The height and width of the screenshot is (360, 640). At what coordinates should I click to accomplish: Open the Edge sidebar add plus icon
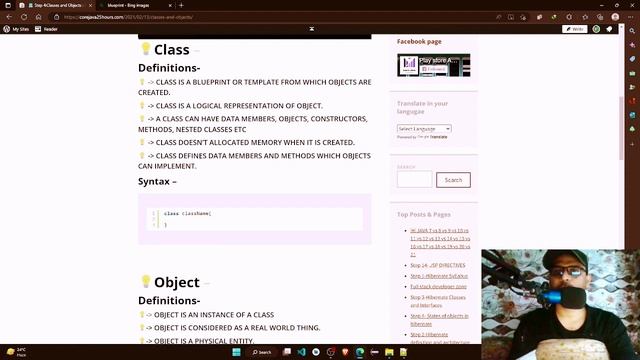click(x=632, y=144)
